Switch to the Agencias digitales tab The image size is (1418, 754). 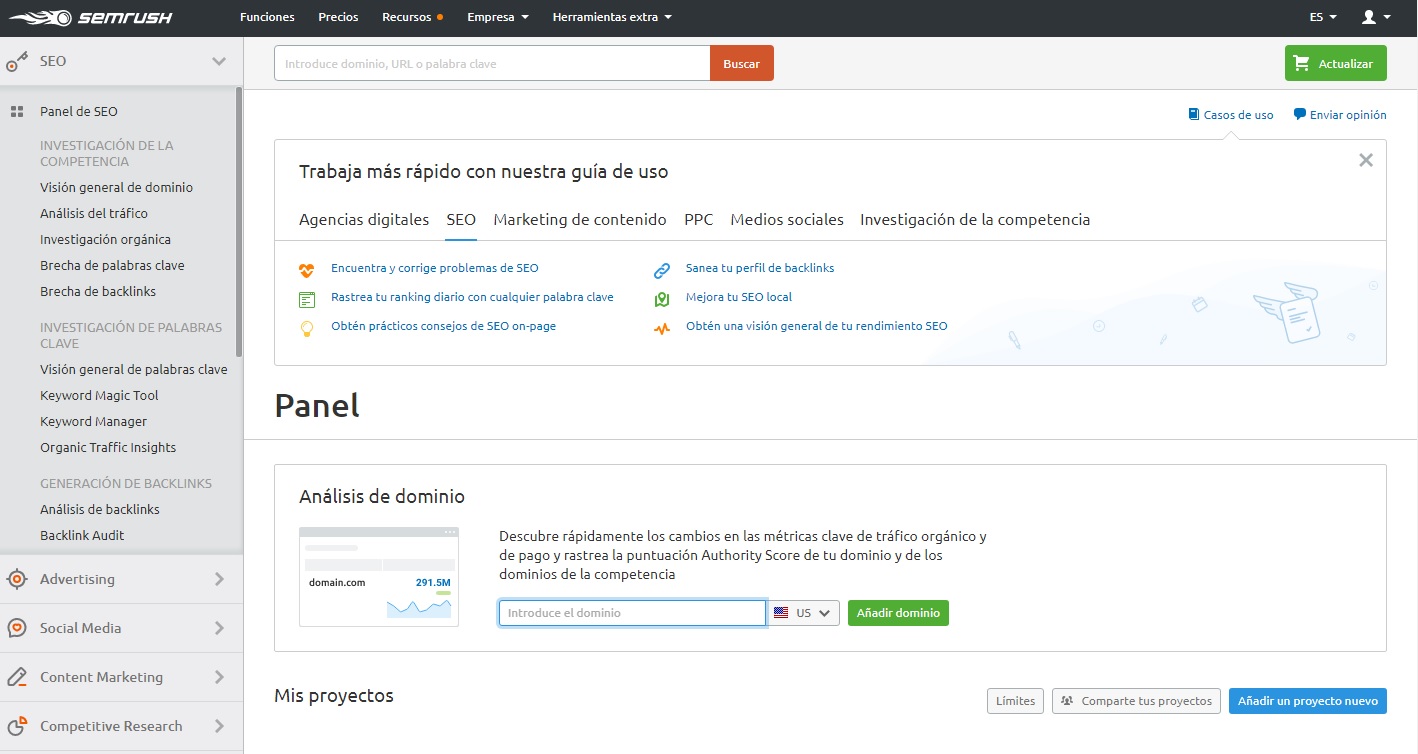(364, 220)
